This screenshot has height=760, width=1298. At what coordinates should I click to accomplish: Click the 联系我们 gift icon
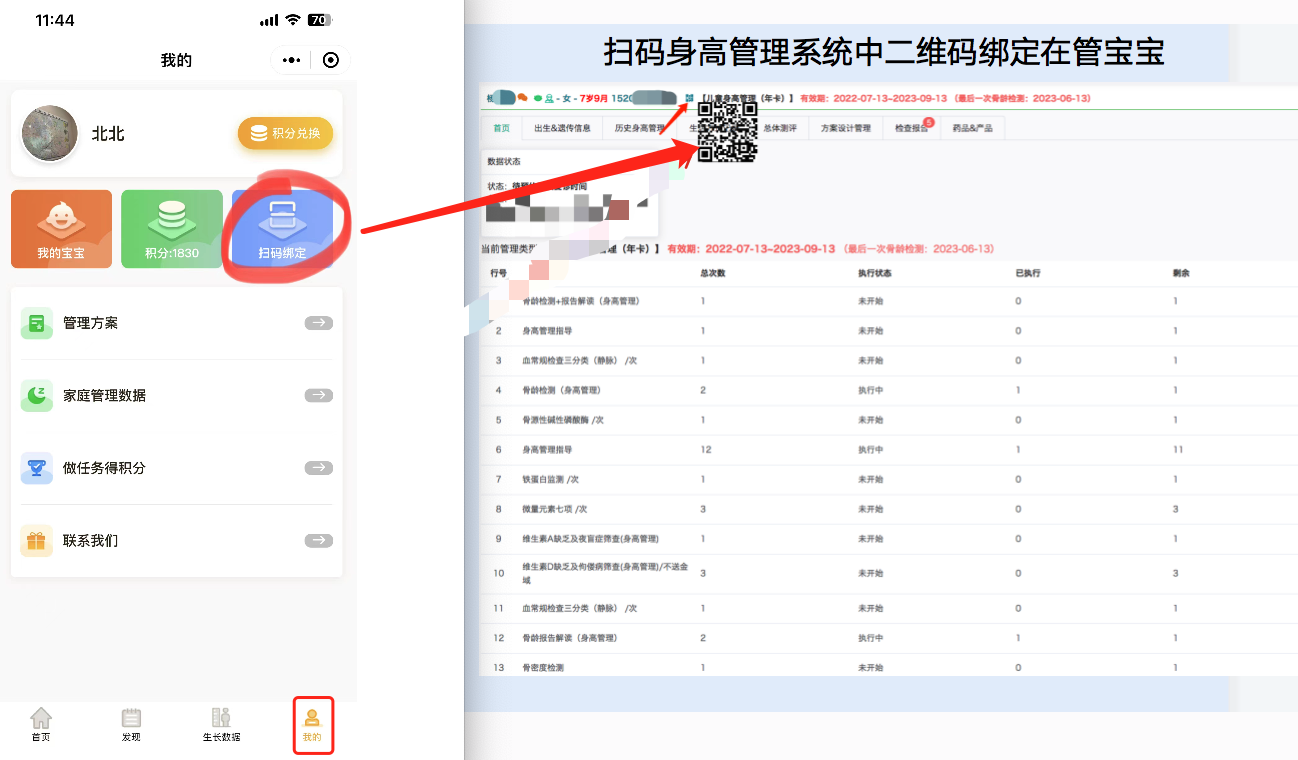37,540
